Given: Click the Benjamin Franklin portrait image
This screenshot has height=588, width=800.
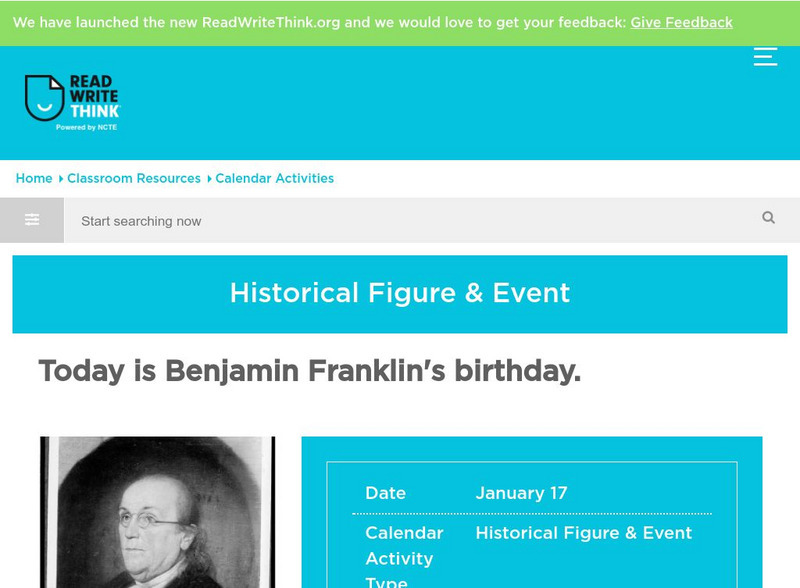Looking at the screenshot, I should tap(157, 512).
